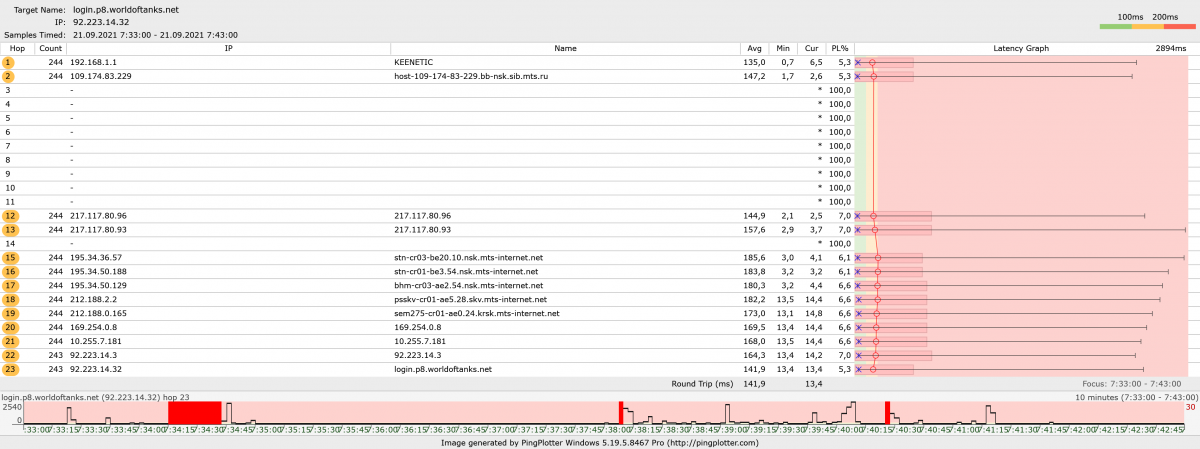This screenshot has height=449, width=1200.
Task: Click the 7:38:00 red spike in timeline
Action: pos(621,413)
